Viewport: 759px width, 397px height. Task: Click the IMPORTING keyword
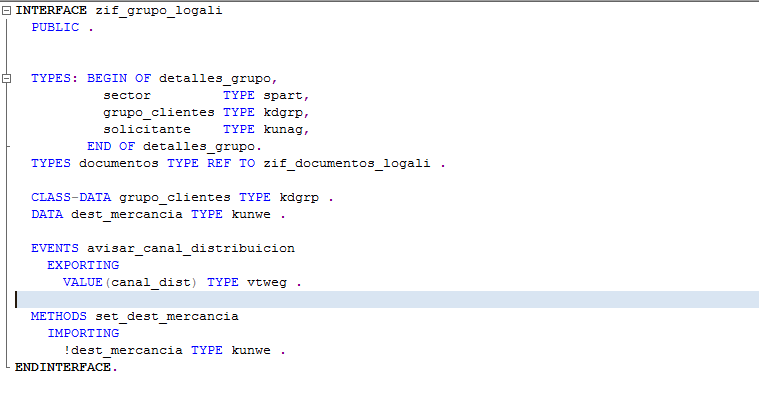83,334
